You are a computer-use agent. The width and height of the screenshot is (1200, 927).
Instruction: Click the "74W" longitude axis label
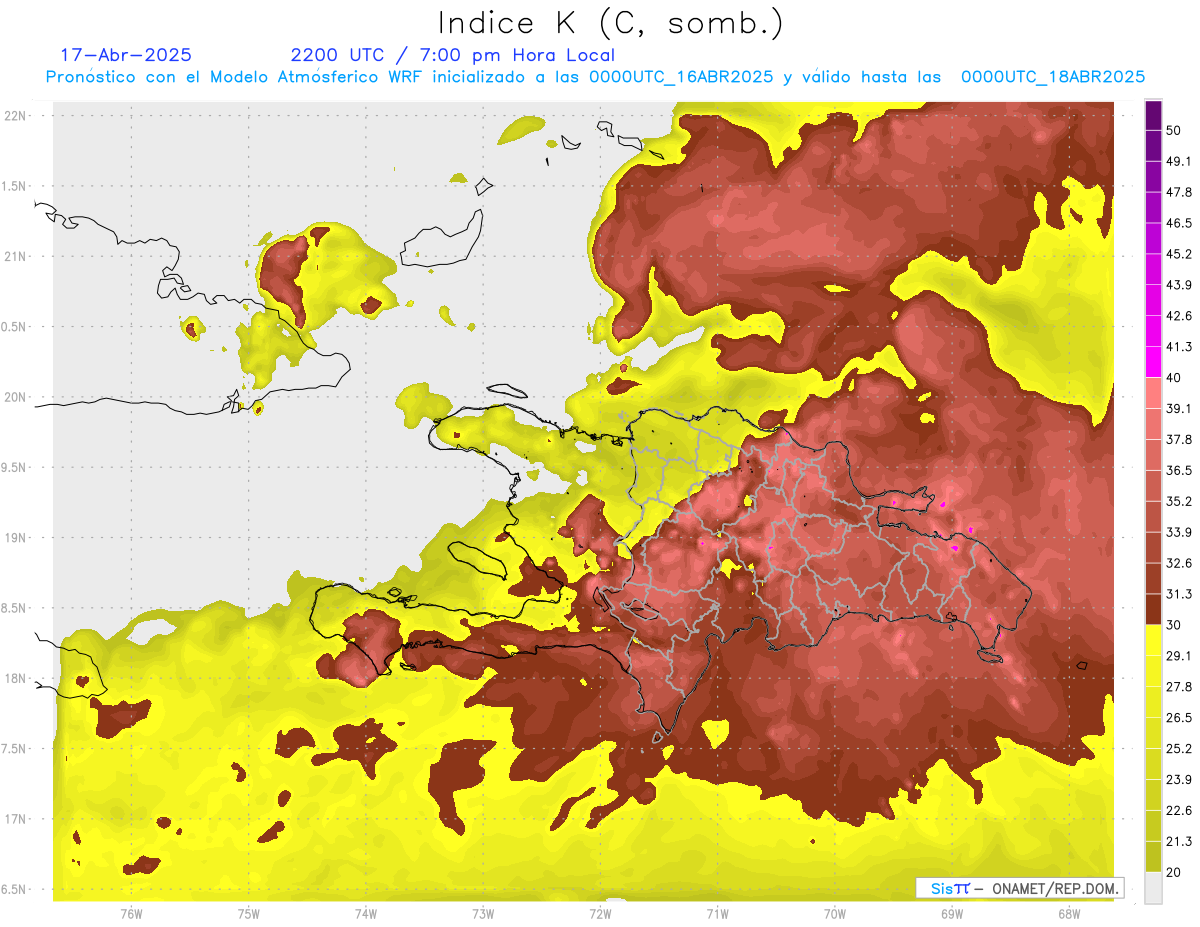pos(366,914)
